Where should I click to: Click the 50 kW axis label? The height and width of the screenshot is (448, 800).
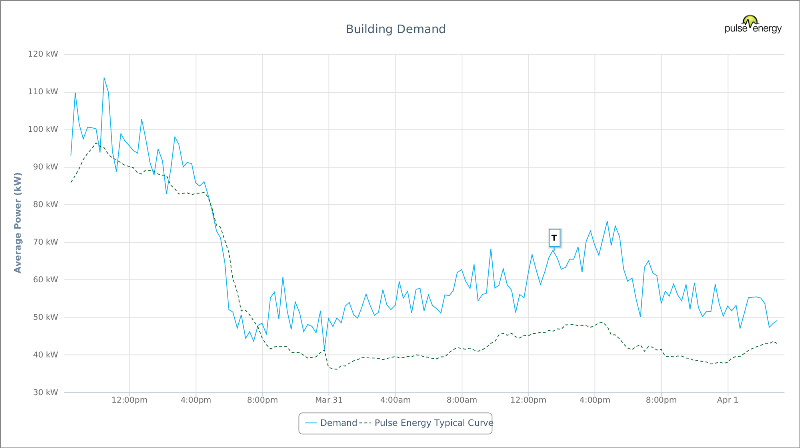[x=45, y=317]
